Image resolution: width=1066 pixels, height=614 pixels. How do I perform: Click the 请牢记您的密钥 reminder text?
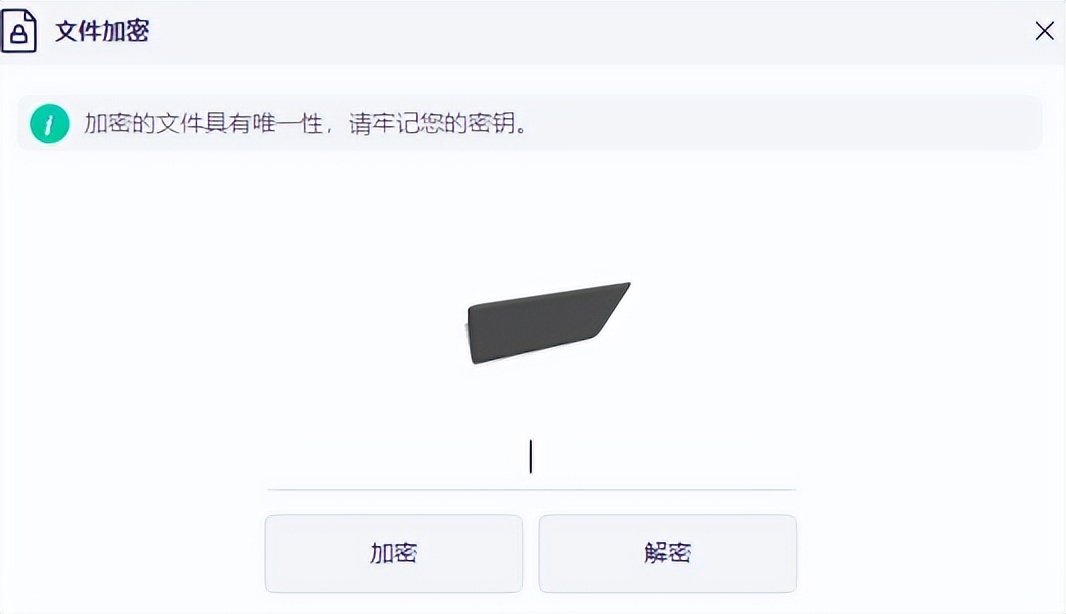click(x=438, y=124)
